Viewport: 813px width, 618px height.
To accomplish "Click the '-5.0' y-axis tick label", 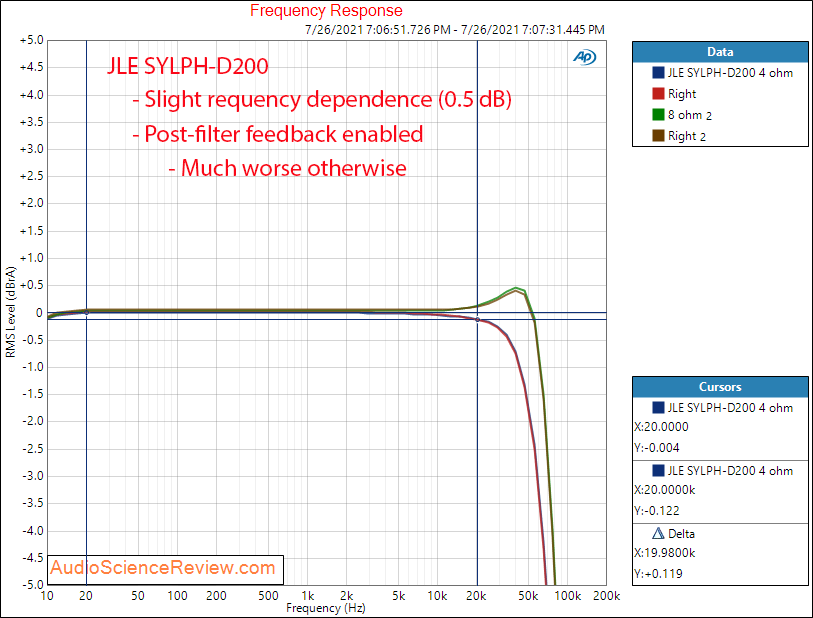I will pyautogui.click(x=33, y=585).
